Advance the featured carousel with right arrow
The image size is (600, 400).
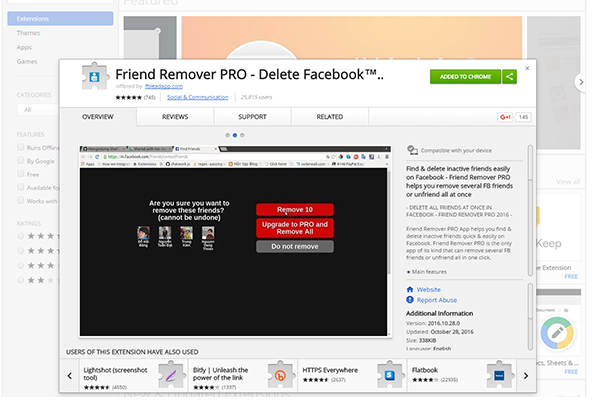click(x=581, y=82)
